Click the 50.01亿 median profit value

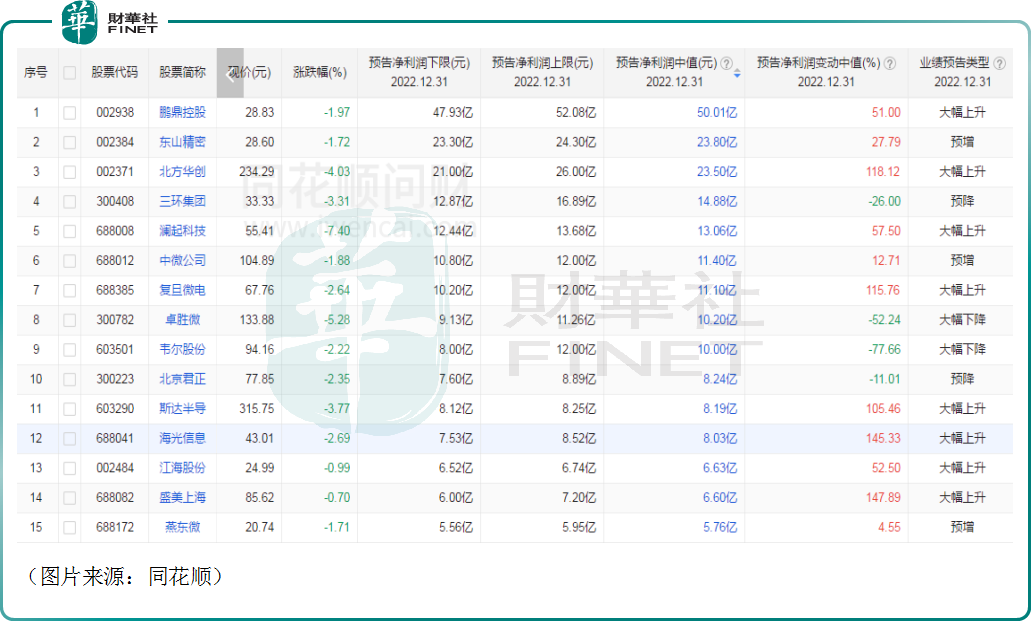tap(717, 112)
